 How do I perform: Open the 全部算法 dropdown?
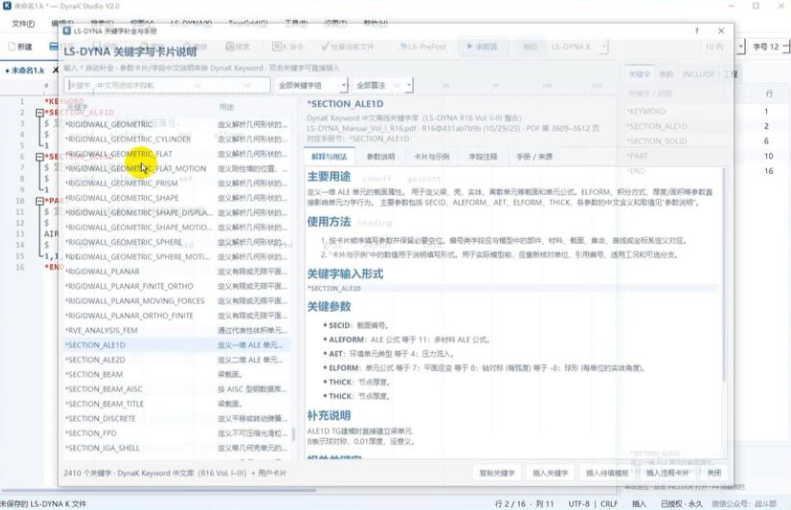[x=383, y=85]
